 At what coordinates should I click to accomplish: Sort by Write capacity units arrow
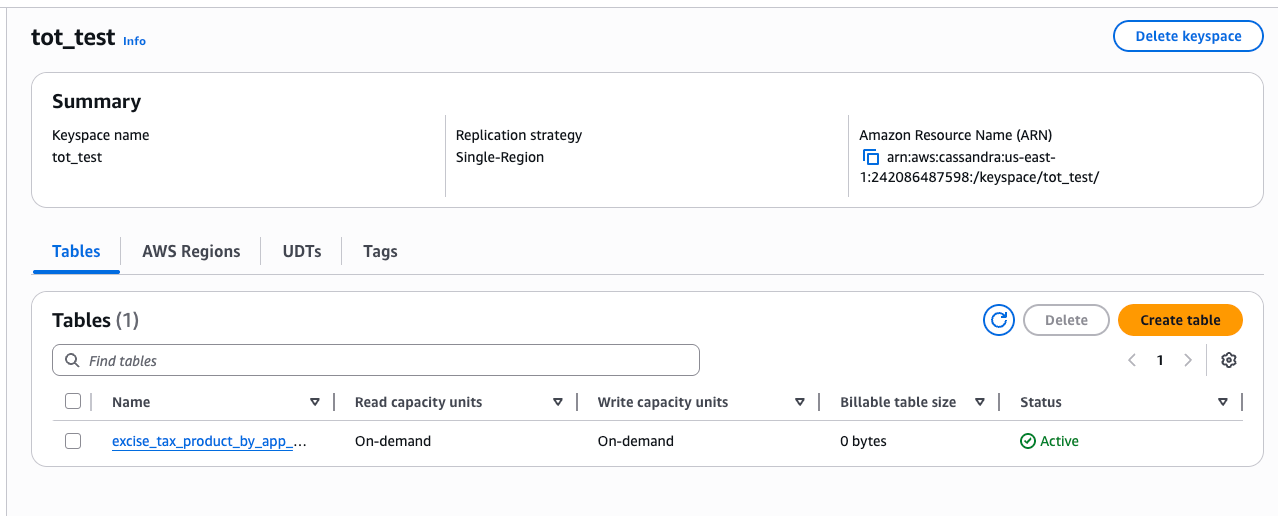(800, 402)
